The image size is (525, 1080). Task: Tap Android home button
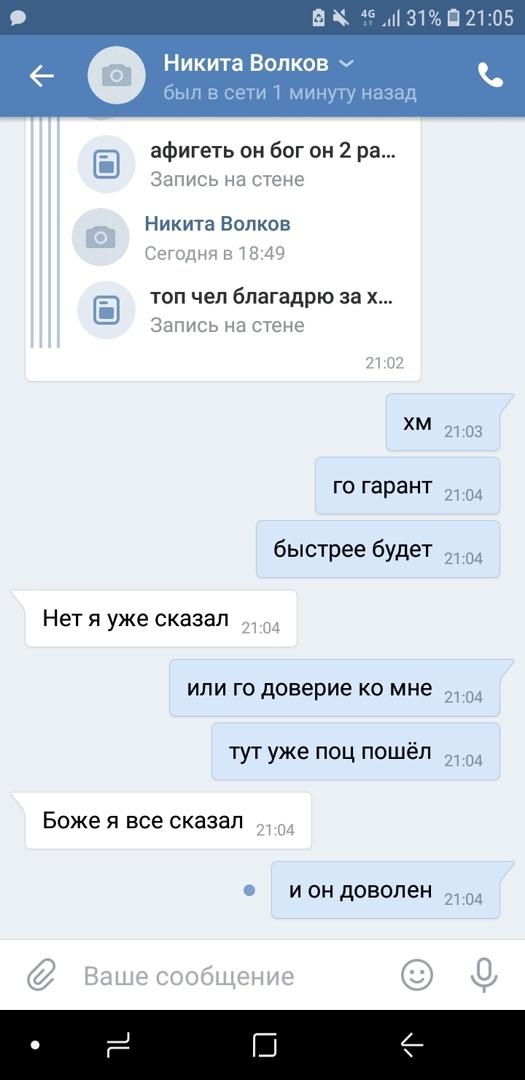point(265,1046)
